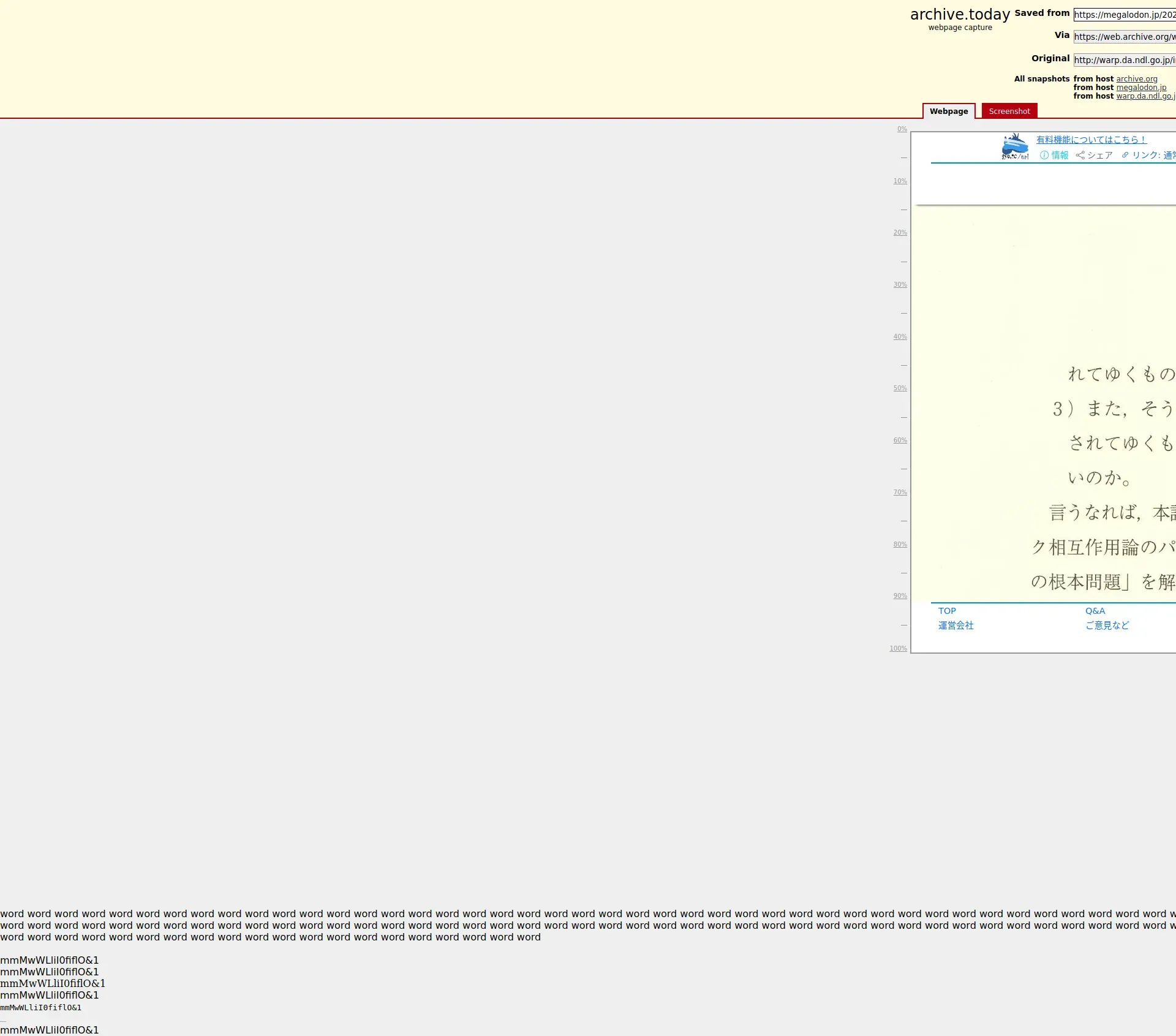Jump to the 100% page marker
The image size is (1176, 1036).
(x=898, y=649)
